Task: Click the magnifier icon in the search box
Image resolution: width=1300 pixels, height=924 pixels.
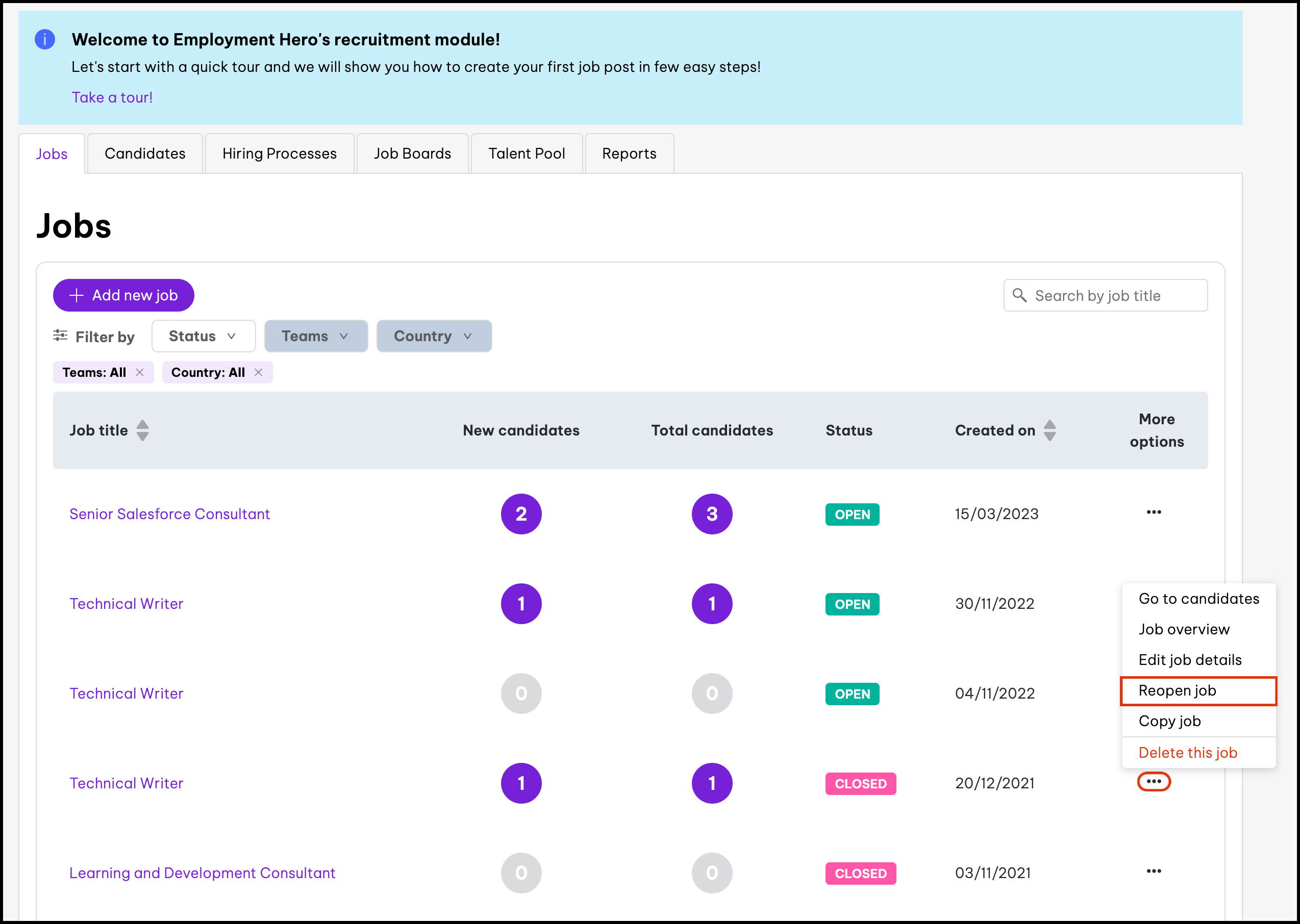Action: [1019, 295]
